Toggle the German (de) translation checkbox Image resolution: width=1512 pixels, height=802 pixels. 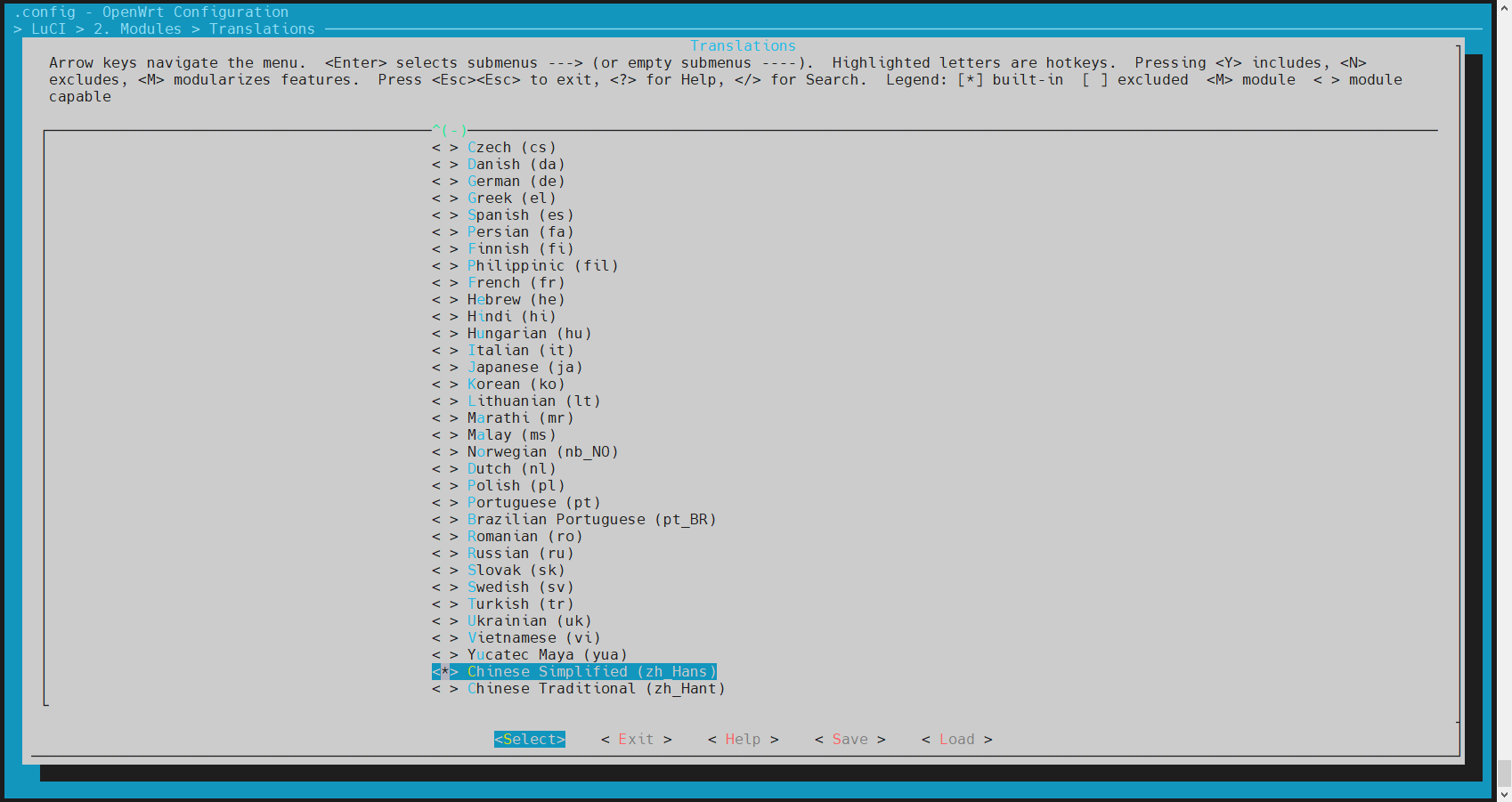click(444, 182)
